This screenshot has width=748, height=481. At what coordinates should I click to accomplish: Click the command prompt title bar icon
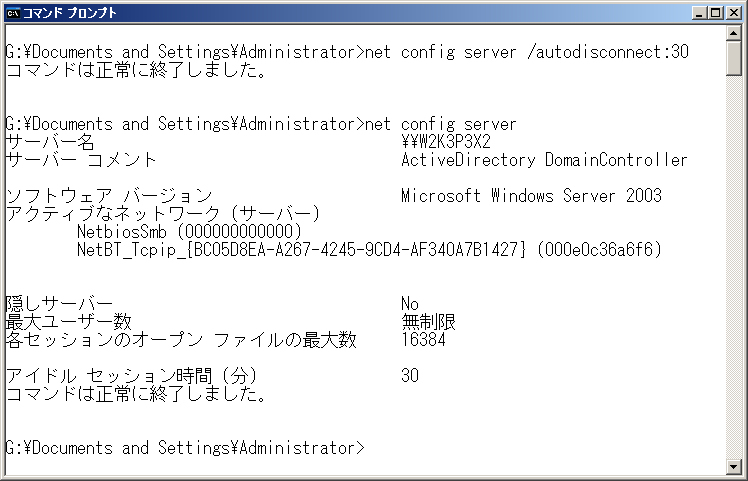[13, 13]
